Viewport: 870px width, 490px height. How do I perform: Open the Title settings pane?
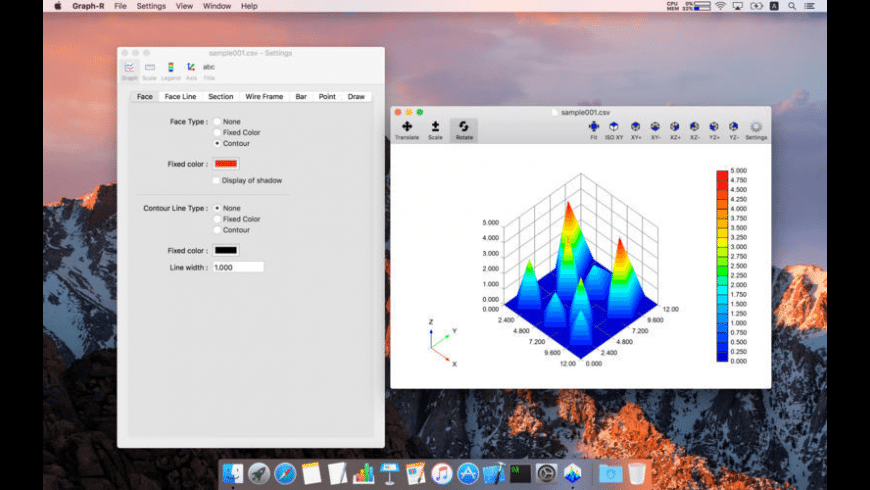[209, 69]
